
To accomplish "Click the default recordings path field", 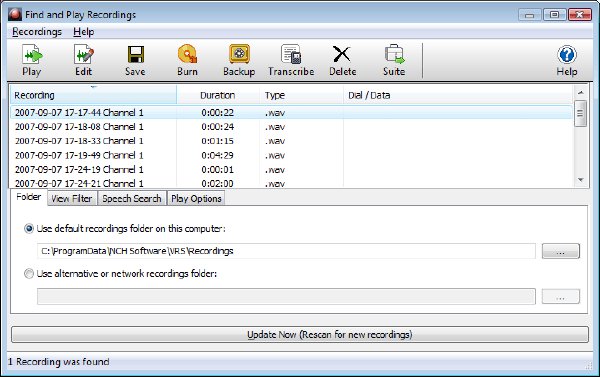I will (286, 251).
